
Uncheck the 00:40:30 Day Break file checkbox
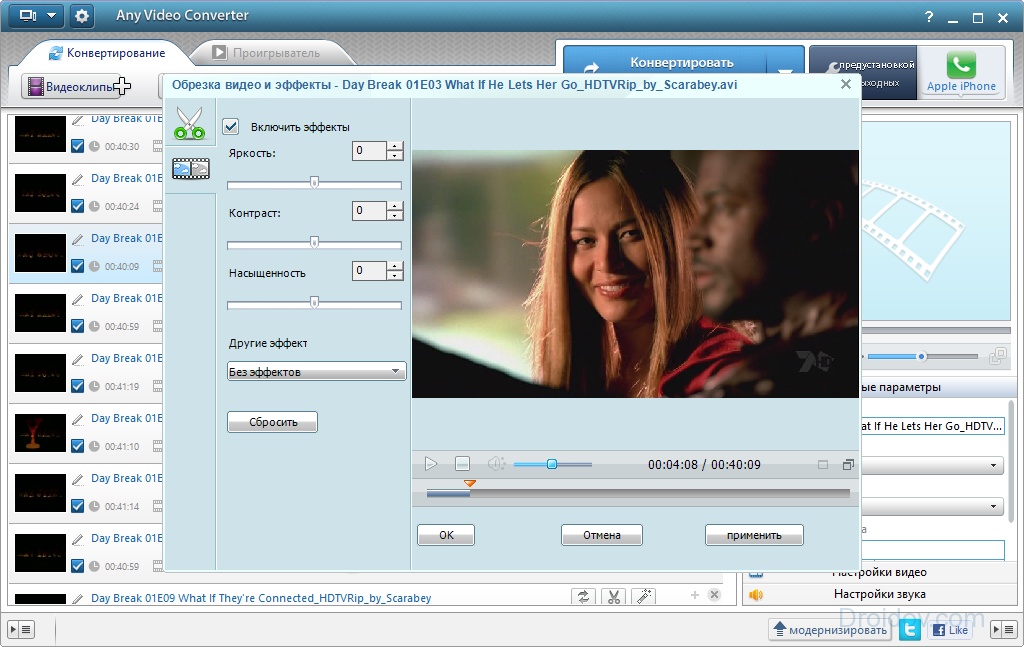(77, 146)
